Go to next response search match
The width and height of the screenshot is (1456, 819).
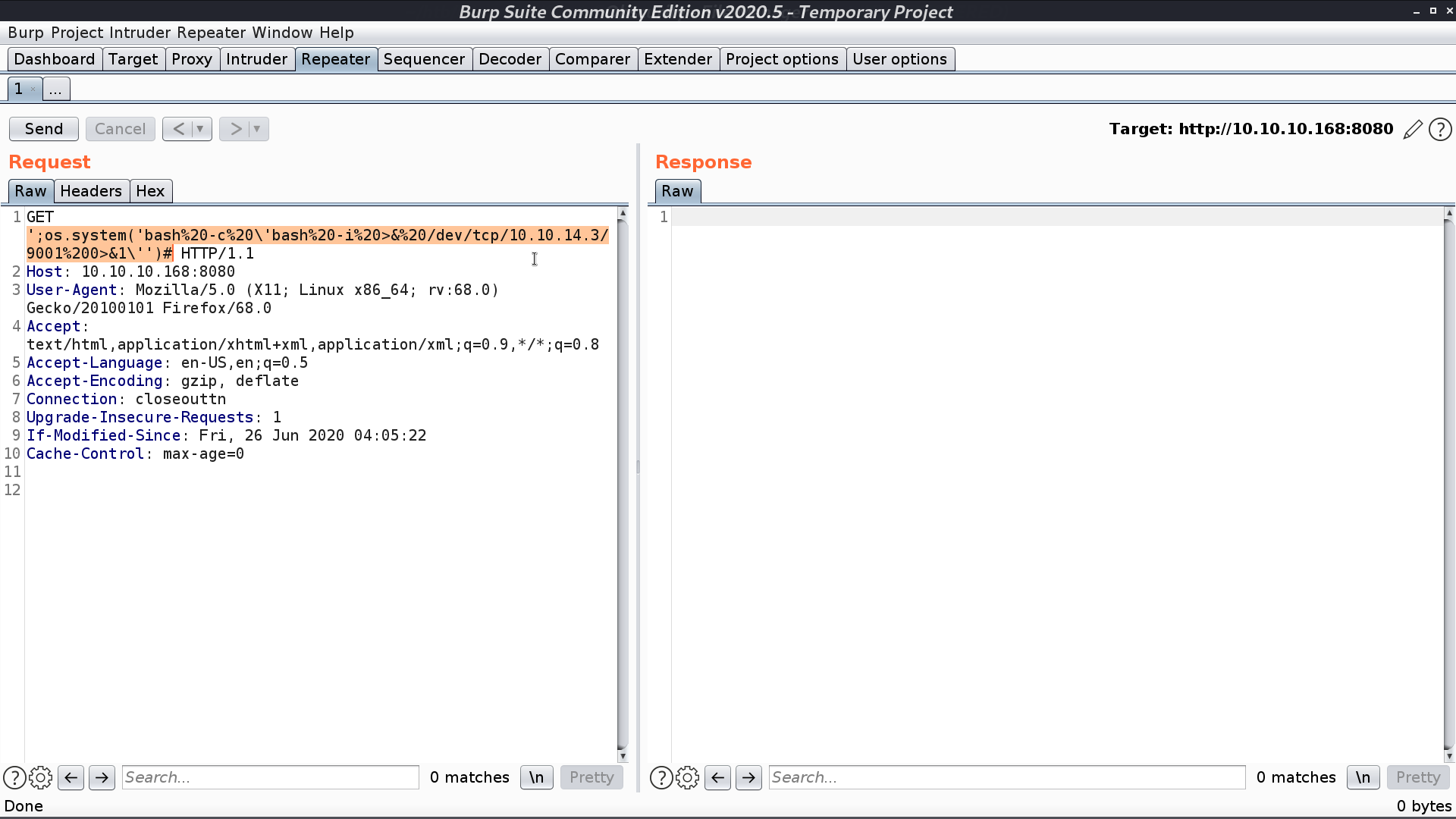[749, 777]
